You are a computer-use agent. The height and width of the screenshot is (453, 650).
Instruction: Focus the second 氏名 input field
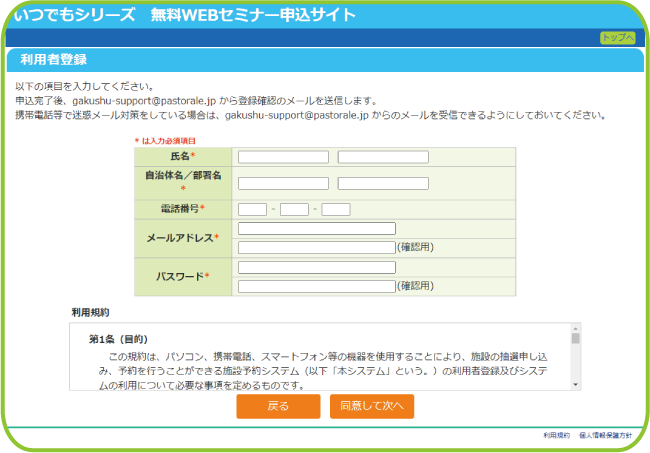click(x=383, y=157)
